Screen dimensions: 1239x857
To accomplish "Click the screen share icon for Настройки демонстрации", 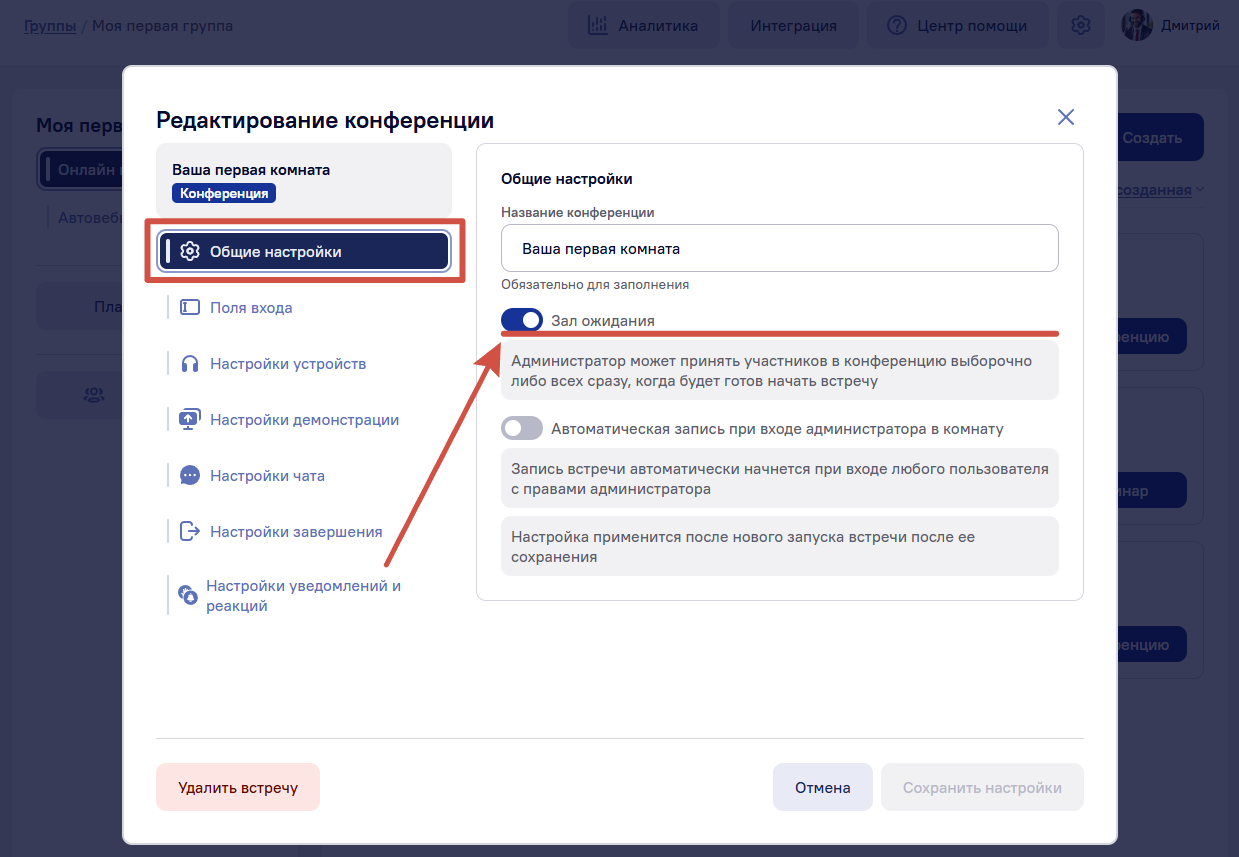I will point(190,420).
